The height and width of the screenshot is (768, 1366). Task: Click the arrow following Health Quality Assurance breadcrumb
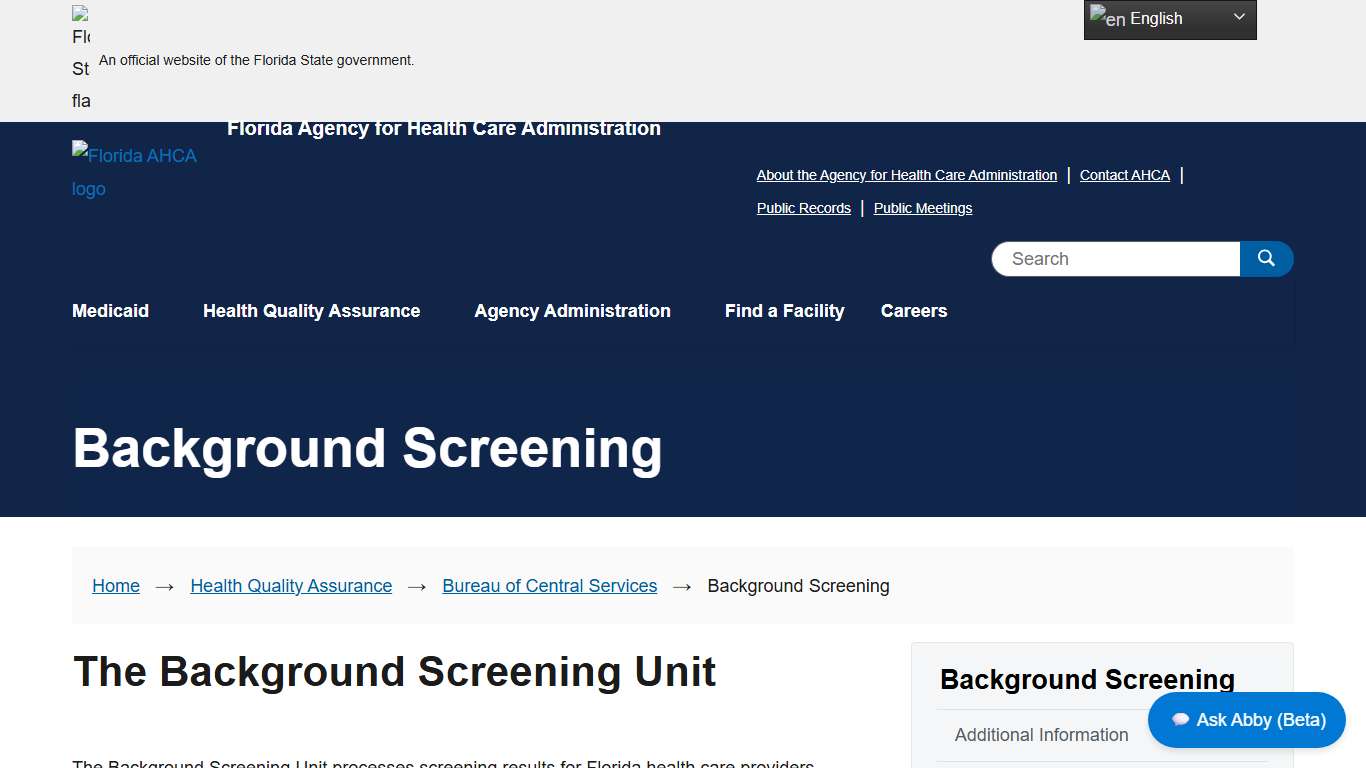(416, 587)
